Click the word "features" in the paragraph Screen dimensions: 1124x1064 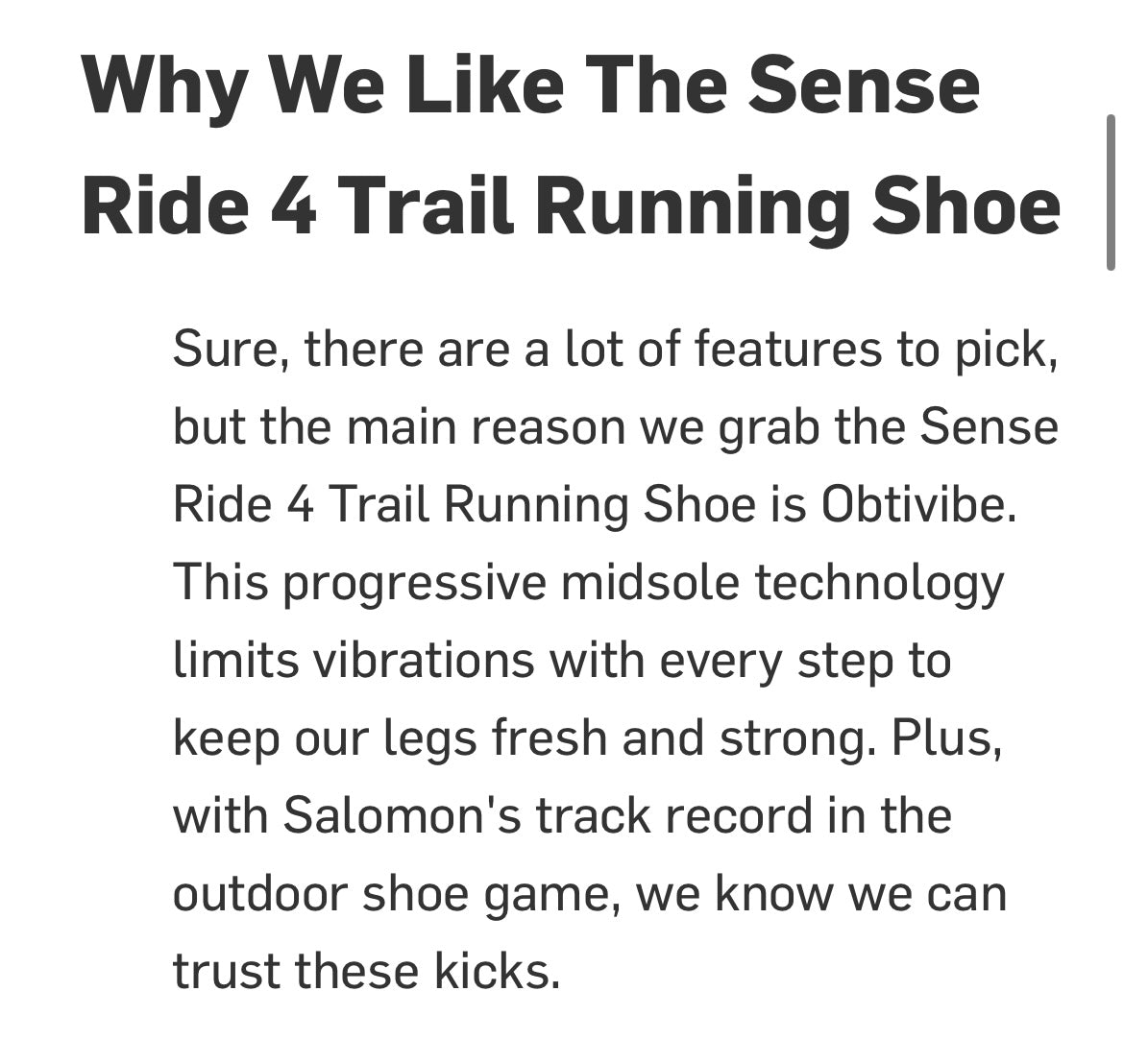pos(788,349)
